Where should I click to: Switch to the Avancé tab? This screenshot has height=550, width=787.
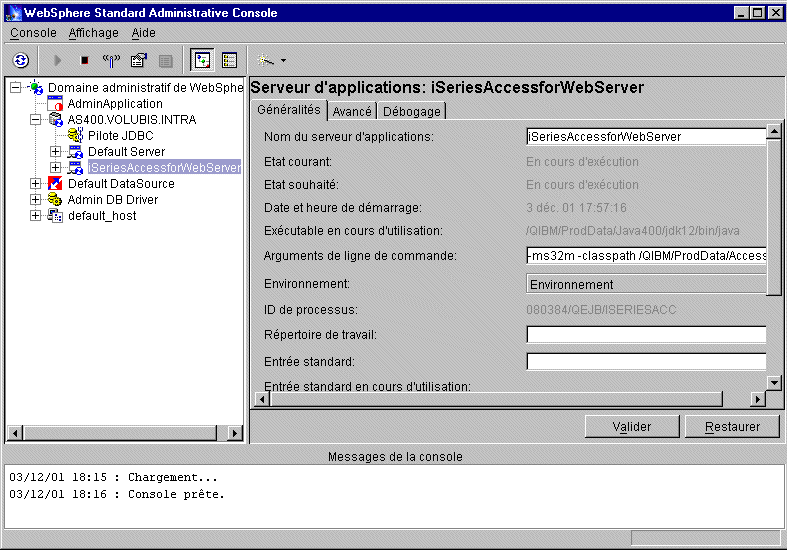tap(352, 111)
